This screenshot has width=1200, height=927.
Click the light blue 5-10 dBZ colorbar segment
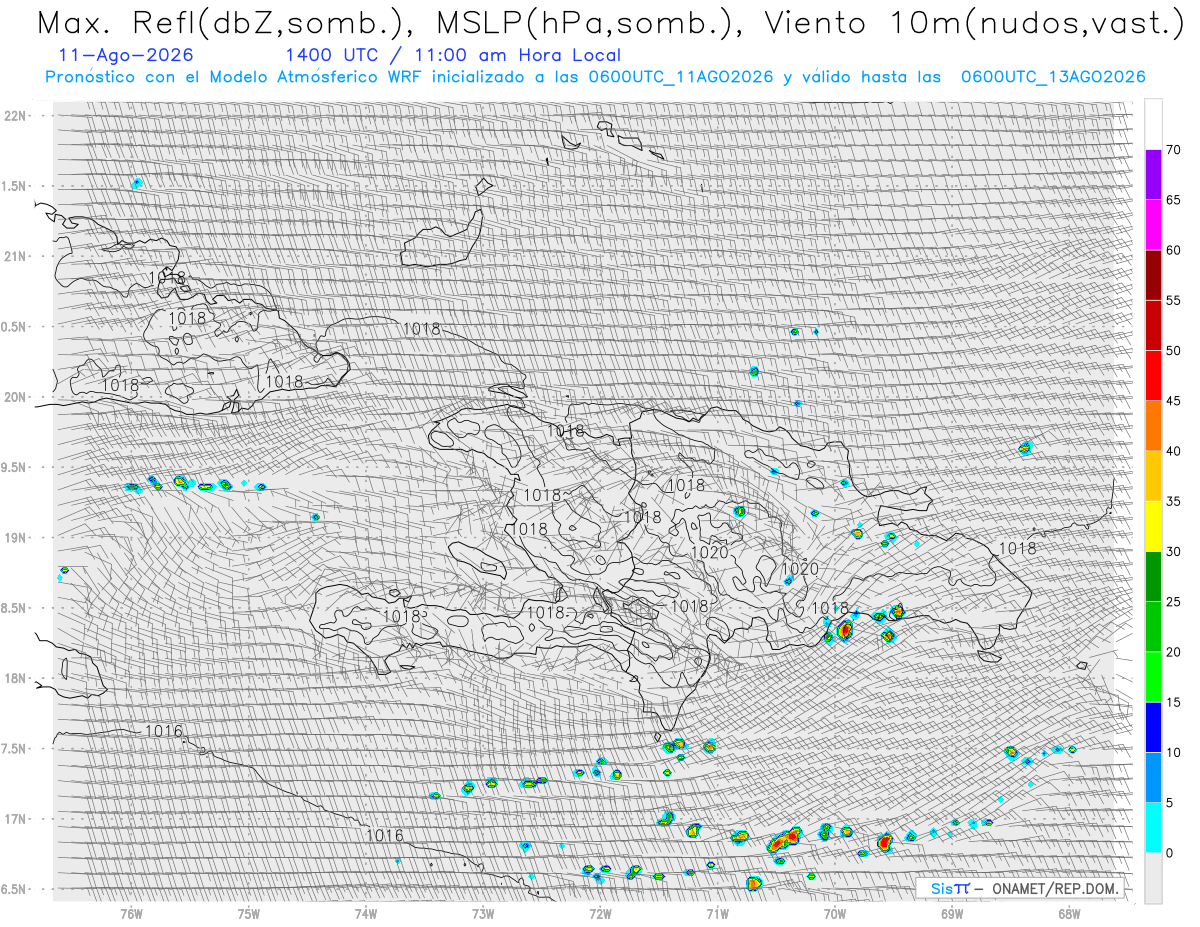coord(1153,777)
